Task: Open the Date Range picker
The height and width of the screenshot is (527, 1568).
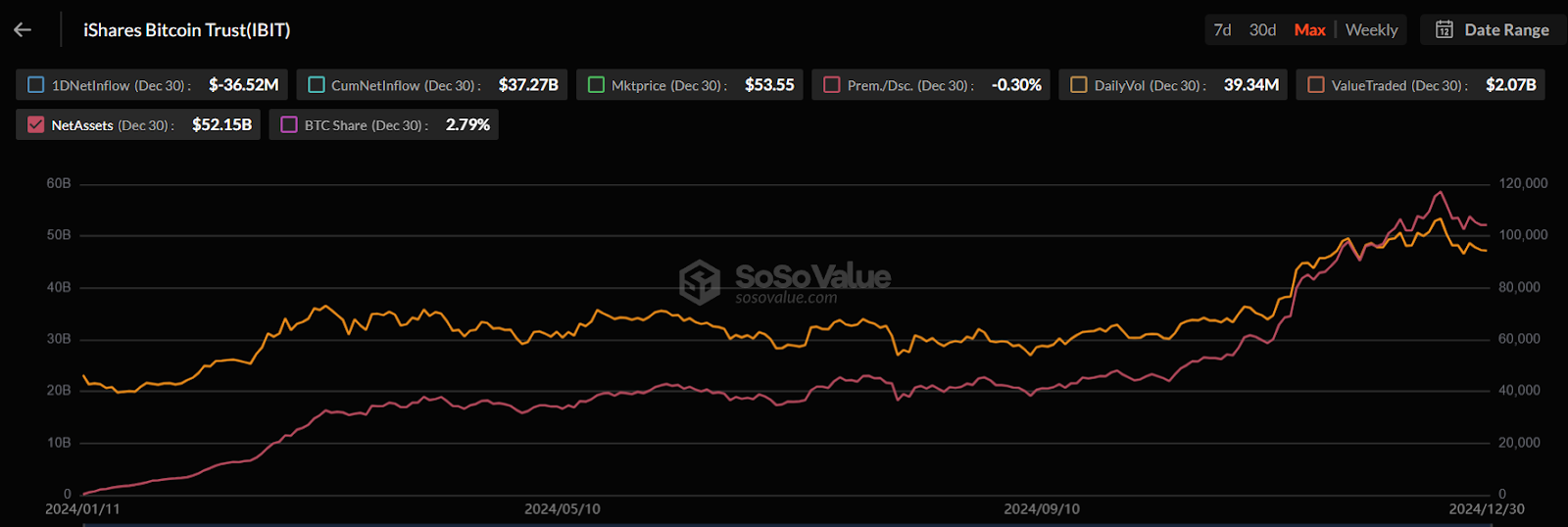Action: click(1493, 29)
